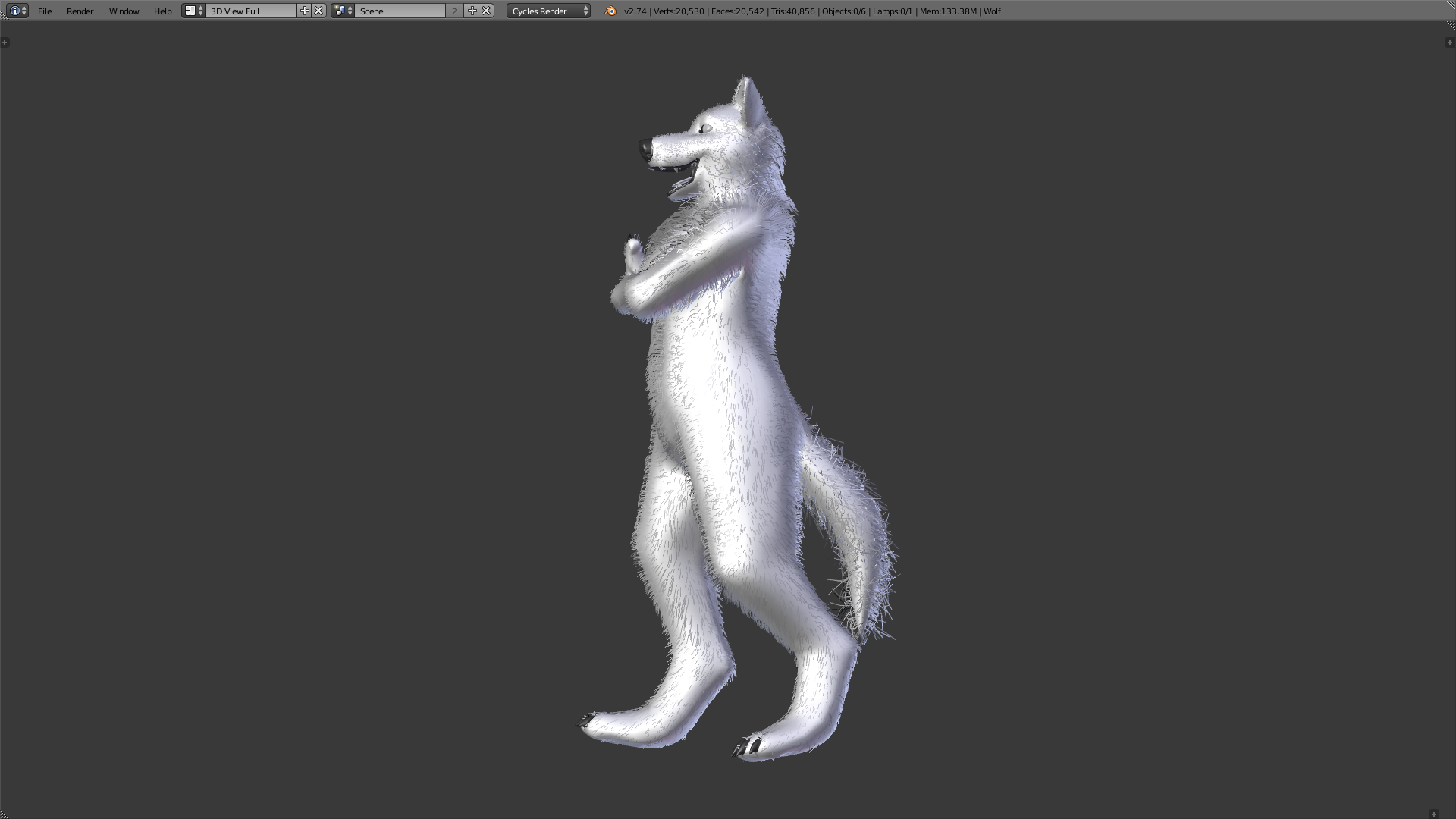Viewport: 1456px width, 819px height.
Task: Browse screen layouts with the layout icon
Action: tap(193, 11)
